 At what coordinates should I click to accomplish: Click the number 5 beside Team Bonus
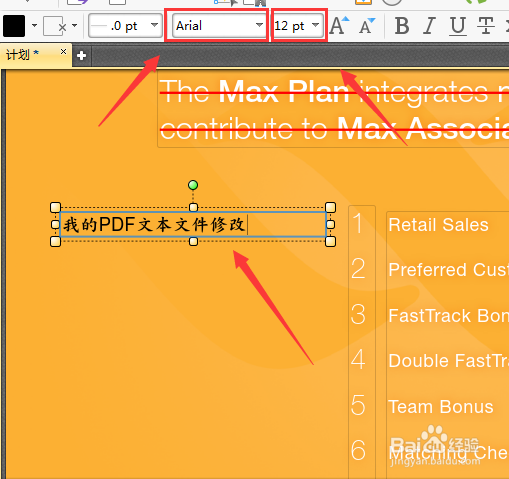358,405
